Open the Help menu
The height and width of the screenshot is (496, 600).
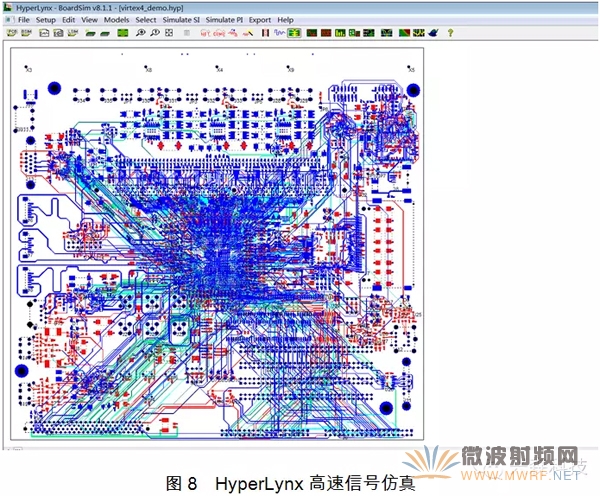[285, 20]
